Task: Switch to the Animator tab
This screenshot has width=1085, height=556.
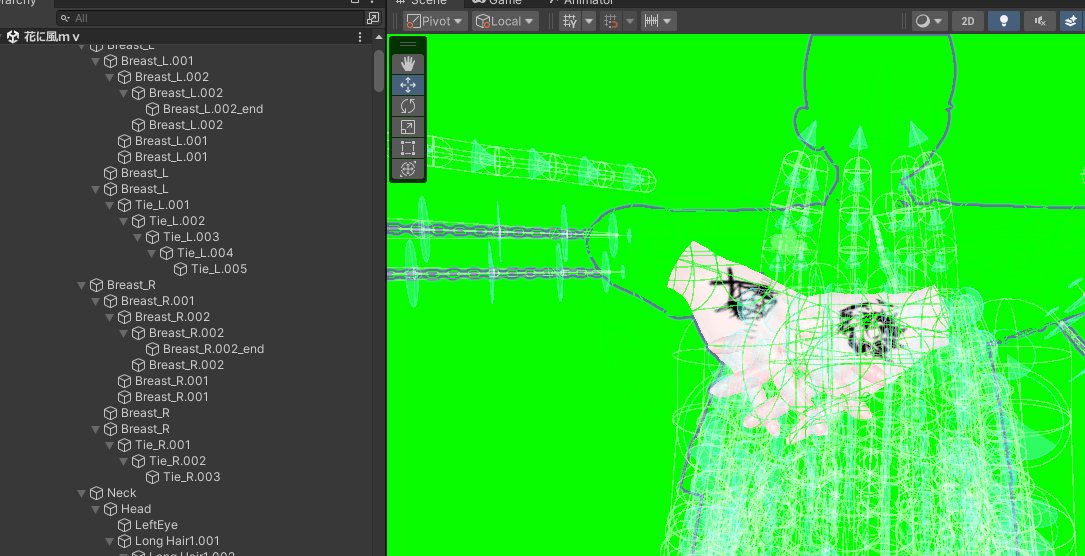Action: [580, 3]
